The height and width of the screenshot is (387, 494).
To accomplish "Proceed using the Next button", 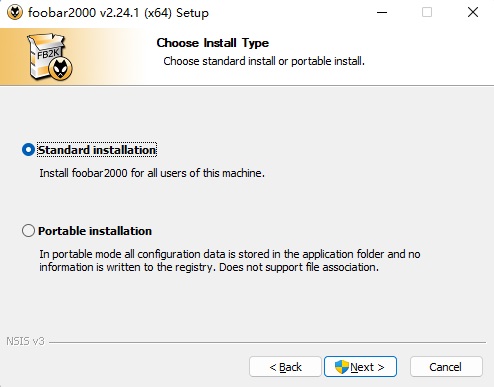I will 360,367.
